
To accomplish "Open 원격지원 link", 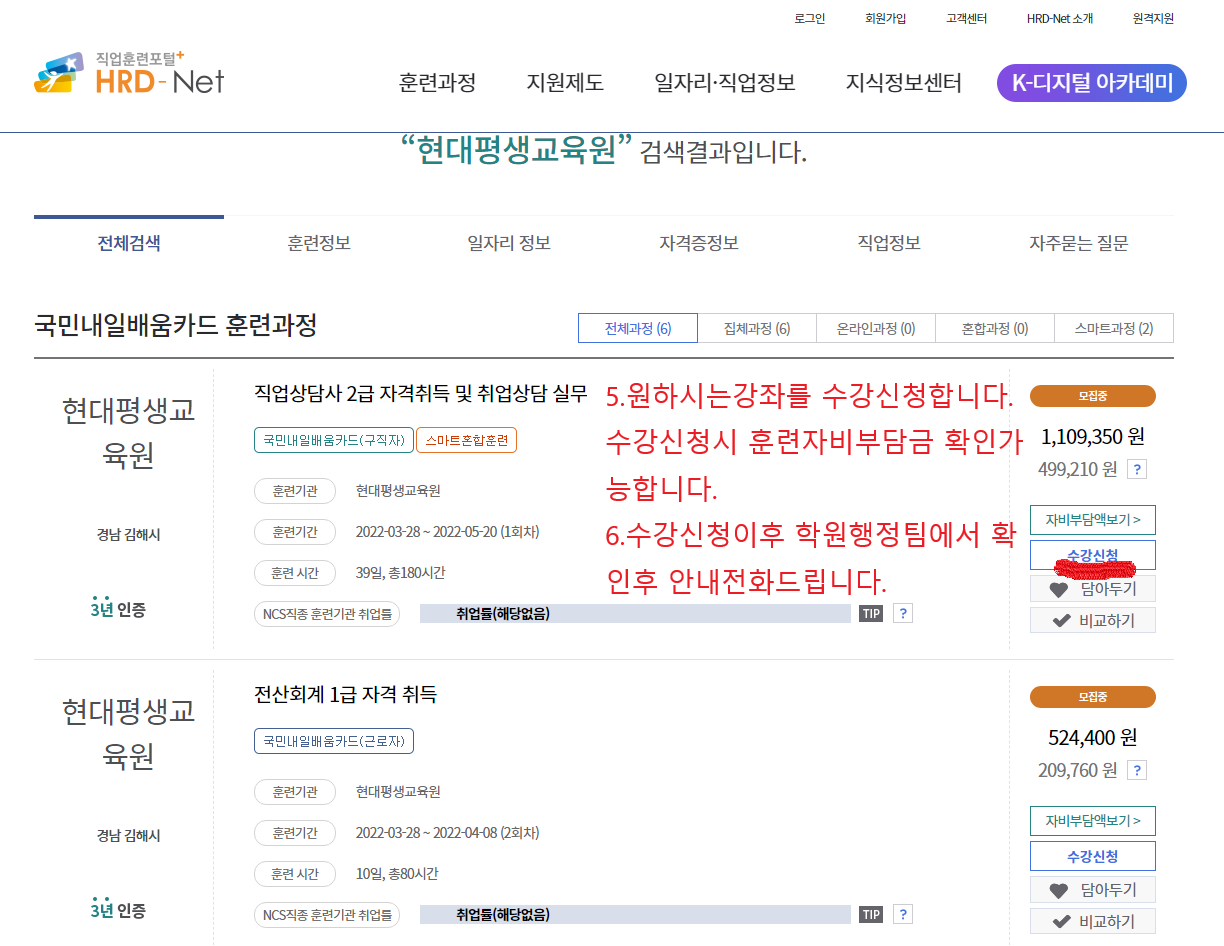I will pyautogui.click(x=1153, y=18).
